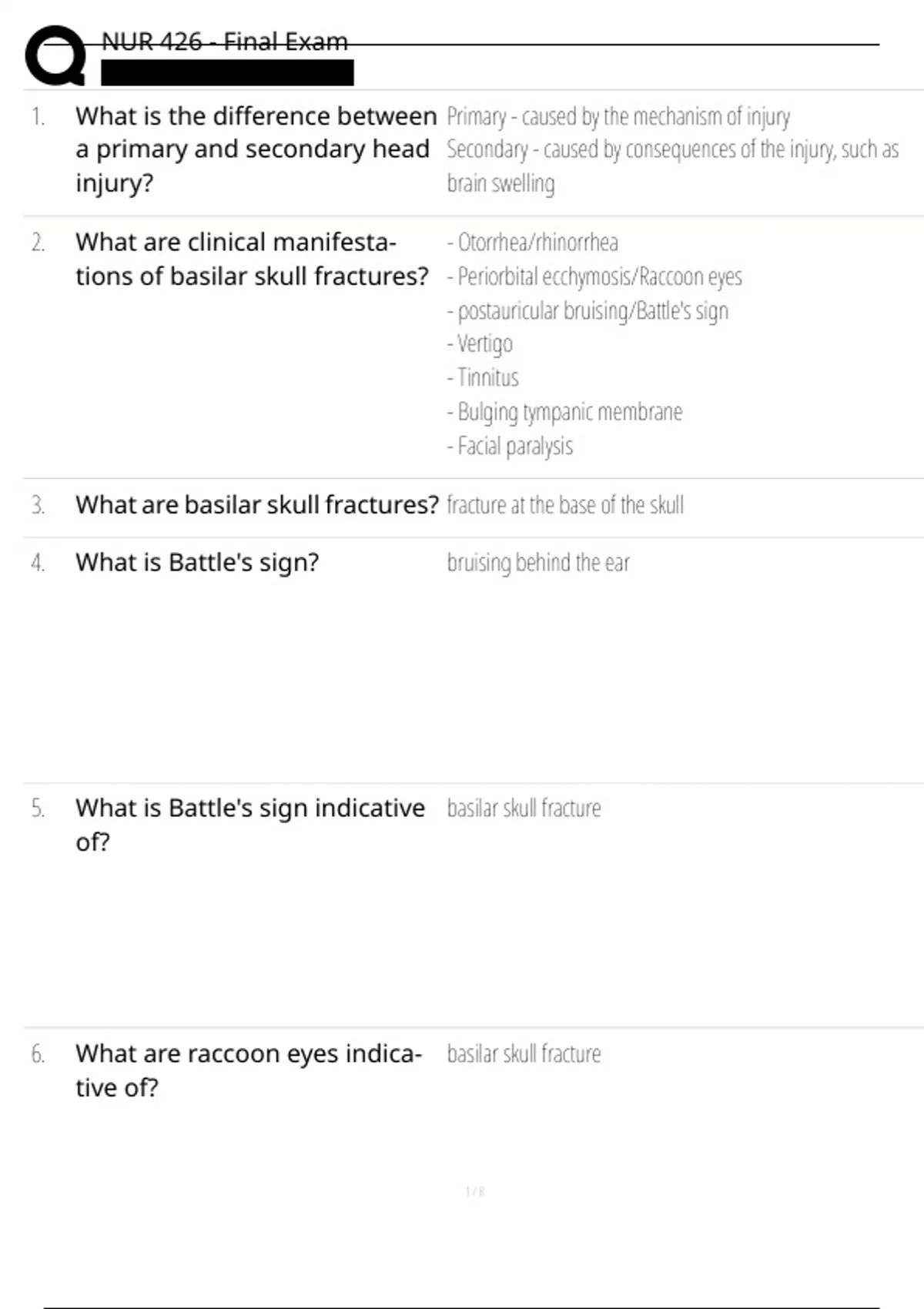Click the Quizlet Q logo icon
The height and width of the screenshot is (1309, 924).
coord(56,55)
